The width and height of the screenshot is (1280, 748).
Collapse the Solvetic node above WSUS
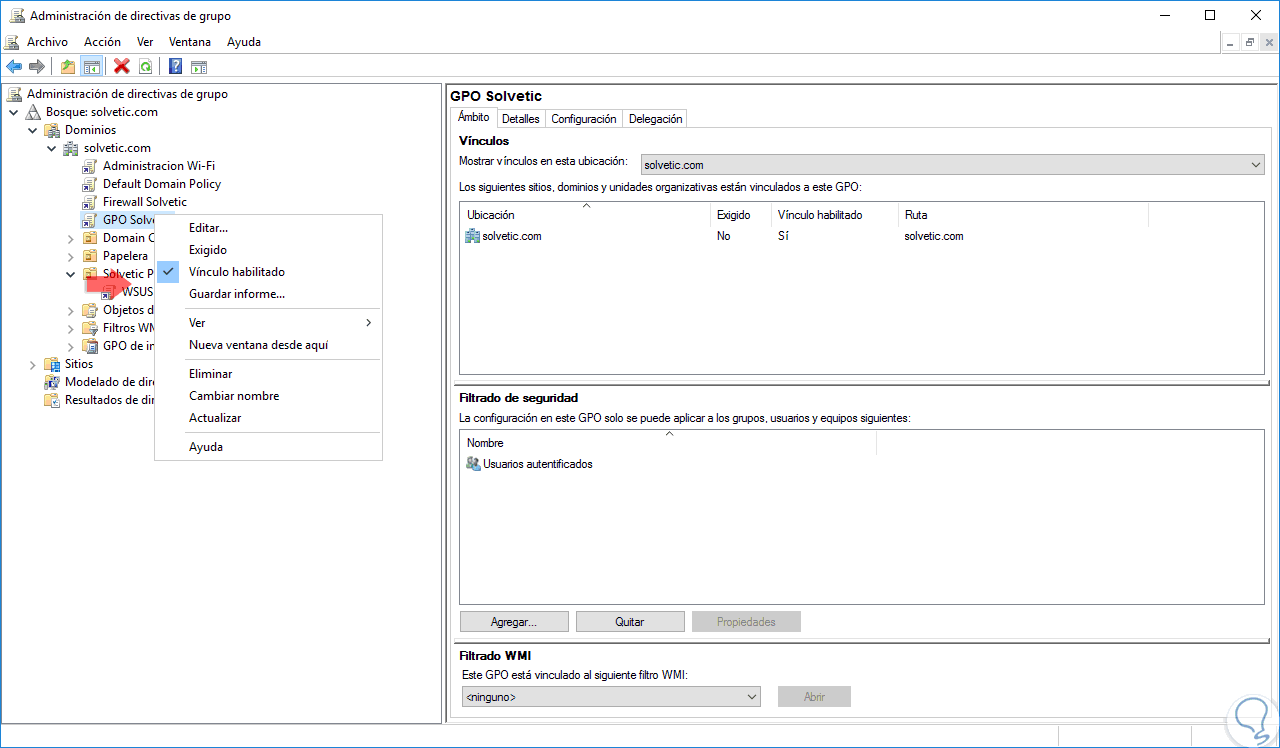[x=71, y=274]
